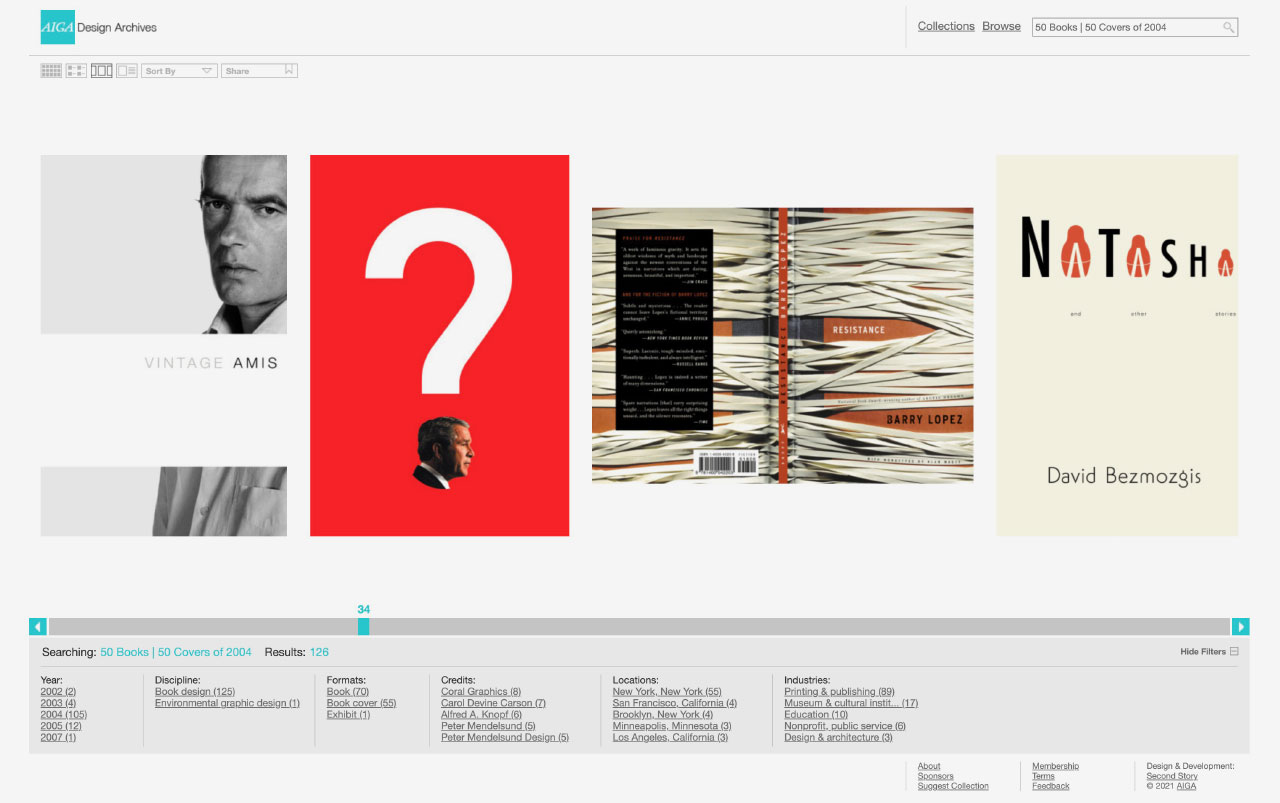1280x803 pixels.
Task: Filter location Brooklyn, New York (4)
Action: pos(663,715)
